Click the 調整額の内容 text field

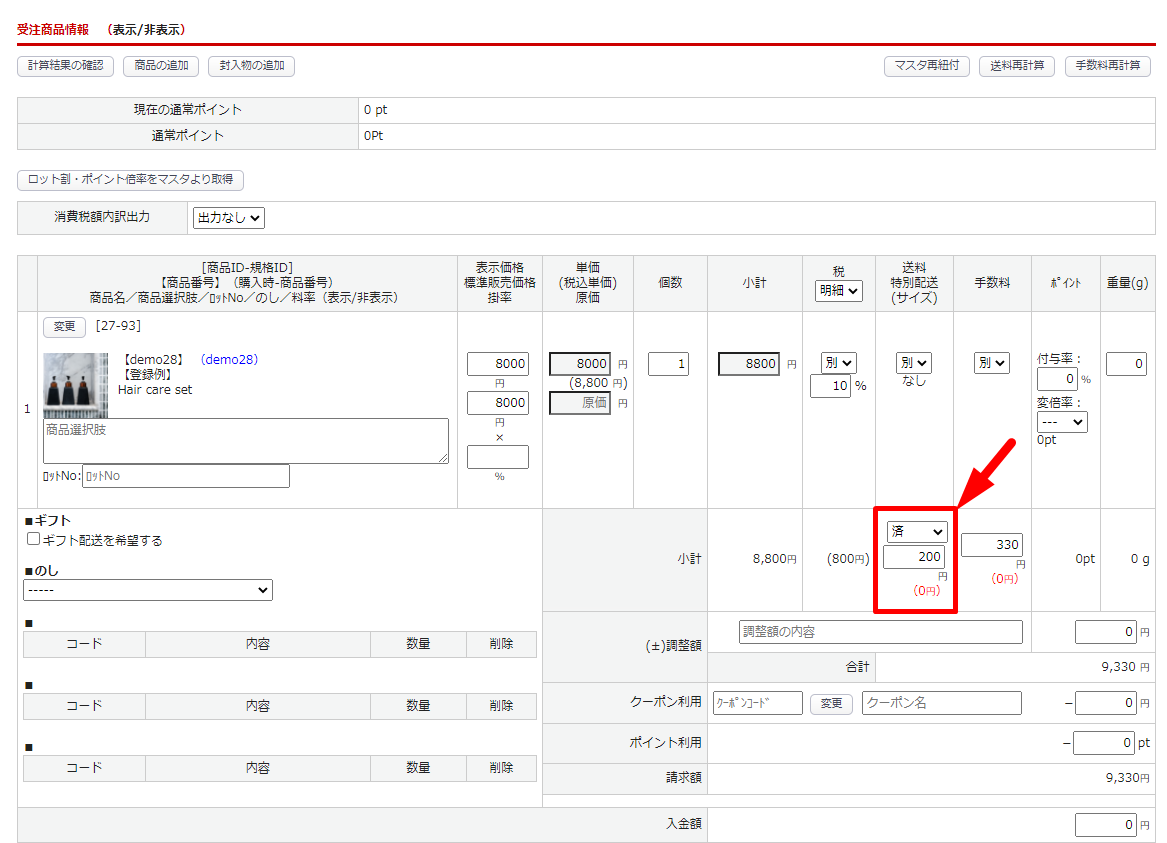coord(881,632)
